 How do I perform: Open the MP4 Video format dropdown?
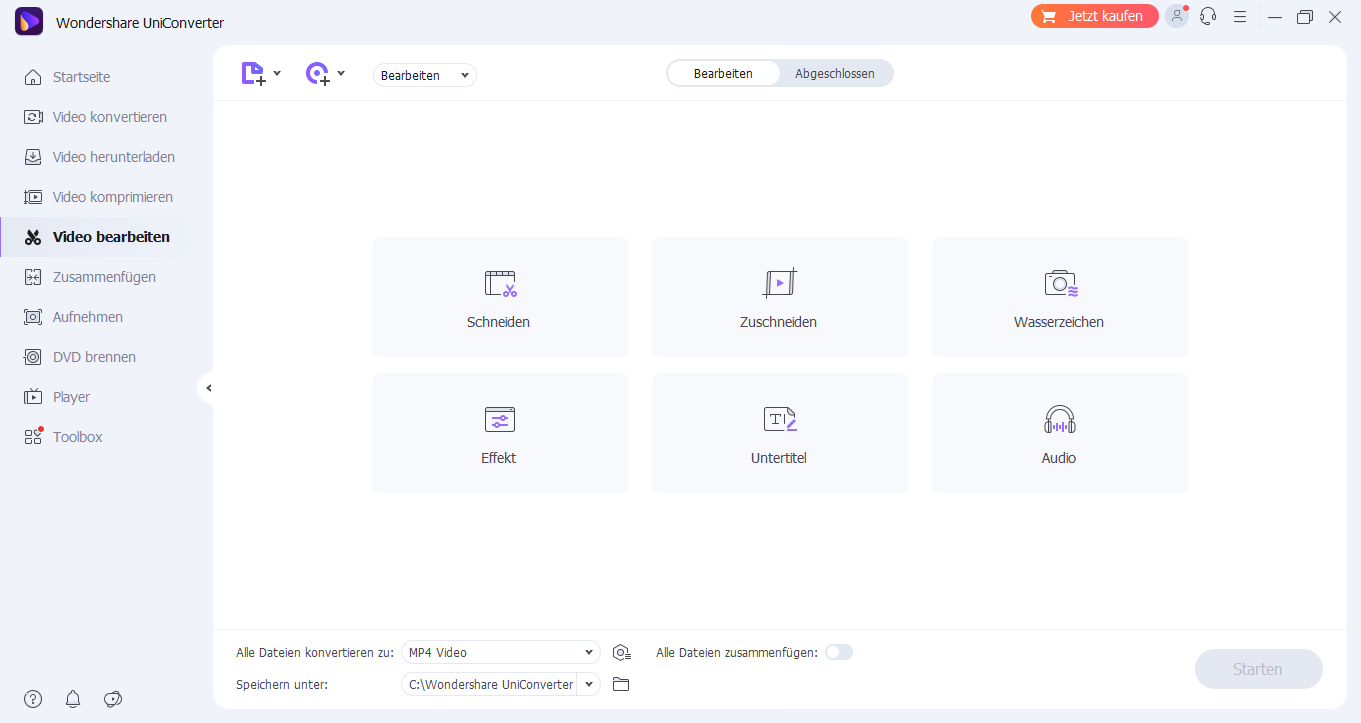501,652
